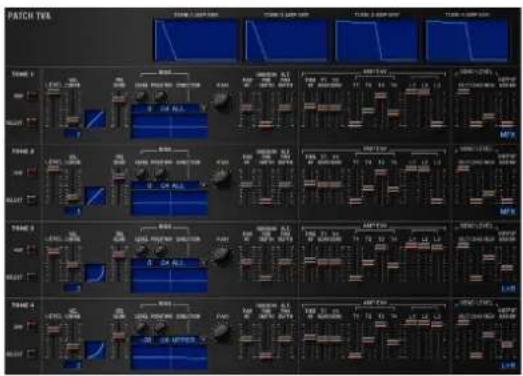Click the Tone 4 velocity curve graphic
The height and width of the screenshot is (376, 523).
pyautogui.click(x=96, y=350)
